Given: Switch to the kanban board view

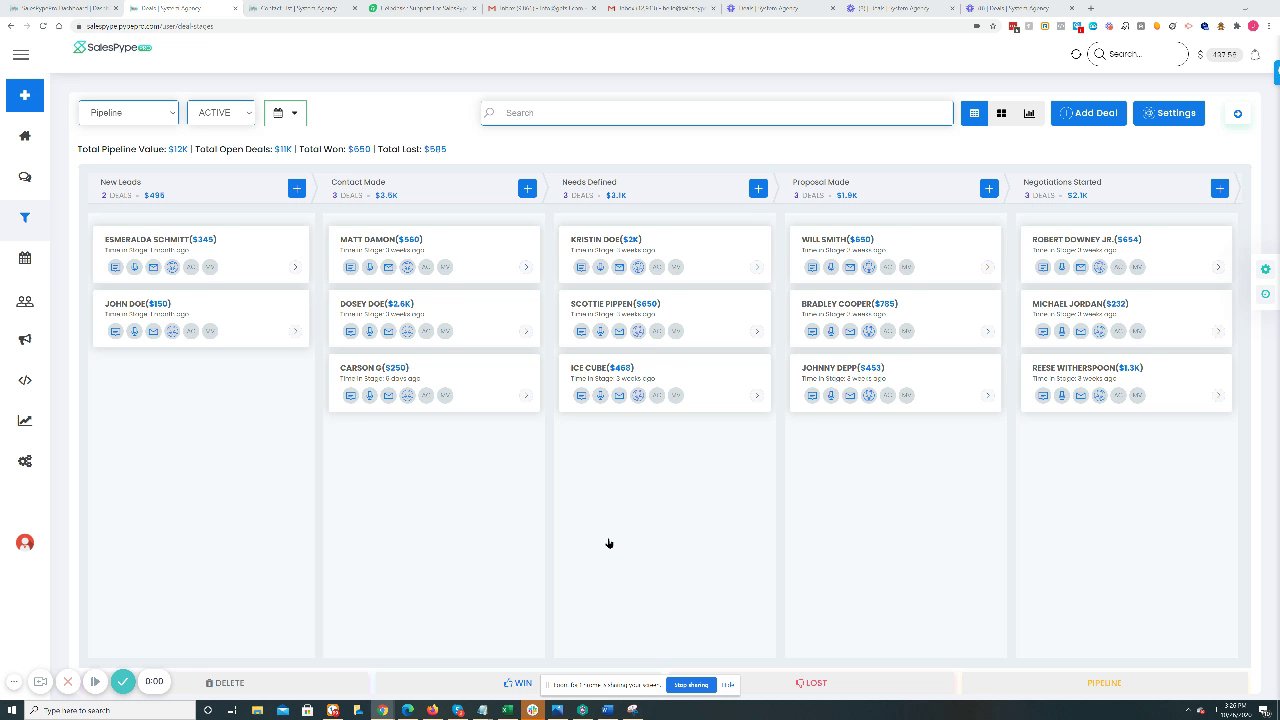Looking at the screenshot, I should coord(974,113).
